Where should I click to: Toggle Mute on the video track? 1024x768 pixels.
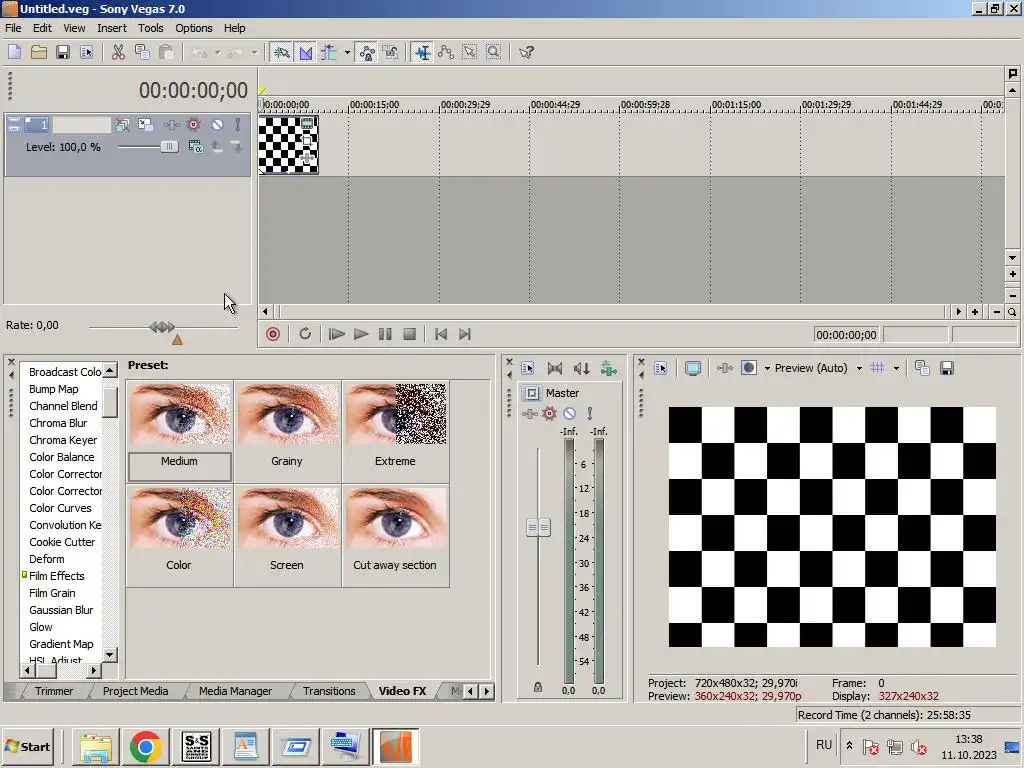tap(217, 125)
